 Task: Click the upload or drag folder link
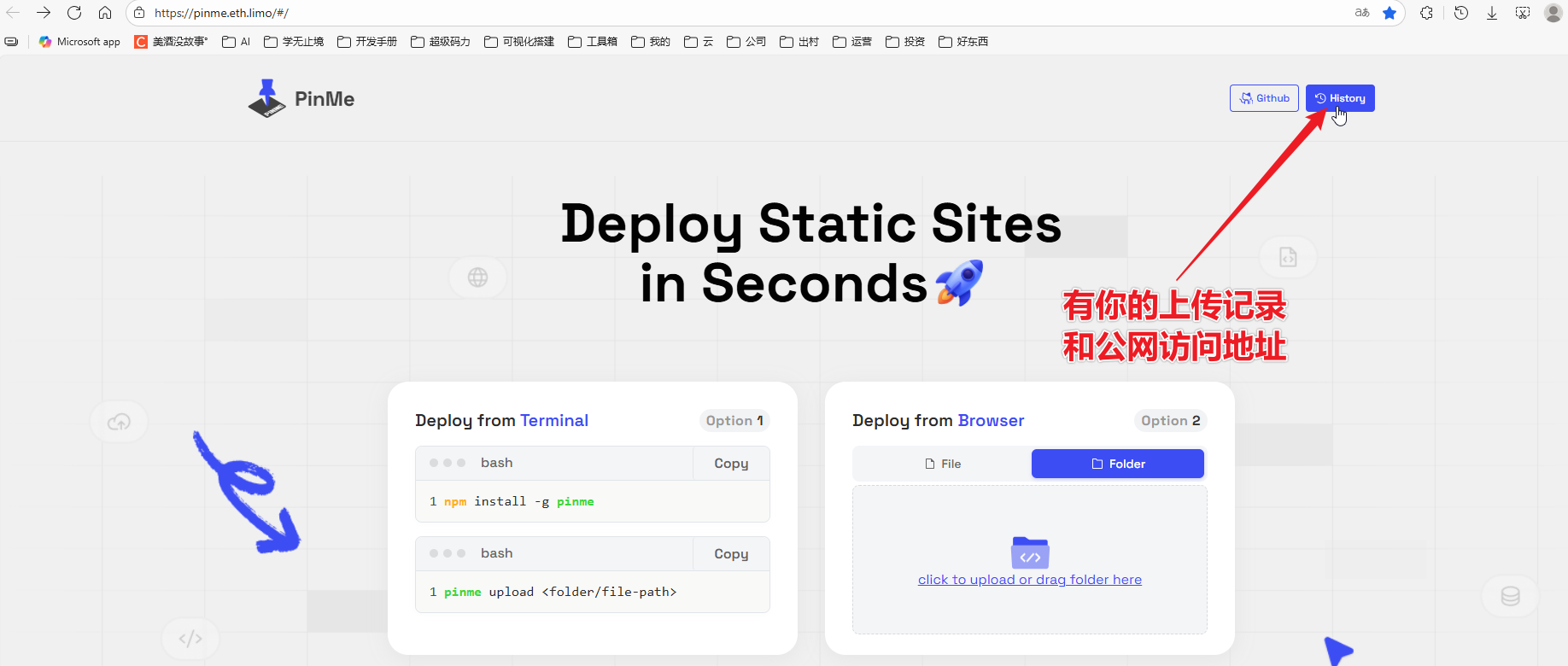click(x=1030, y=580)
